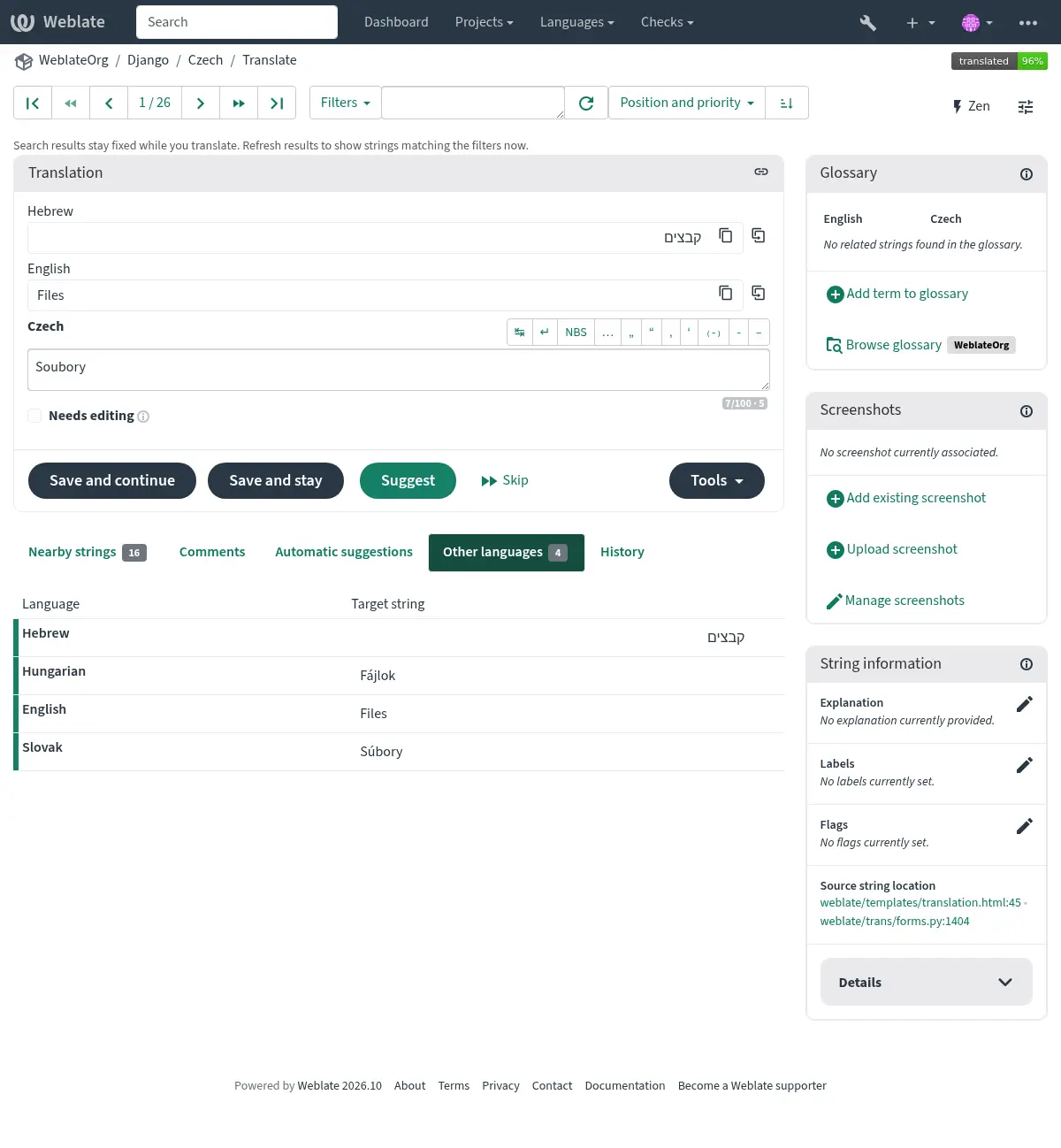Click the Save and continue button

pyautogui.click(x=112, y=480)
